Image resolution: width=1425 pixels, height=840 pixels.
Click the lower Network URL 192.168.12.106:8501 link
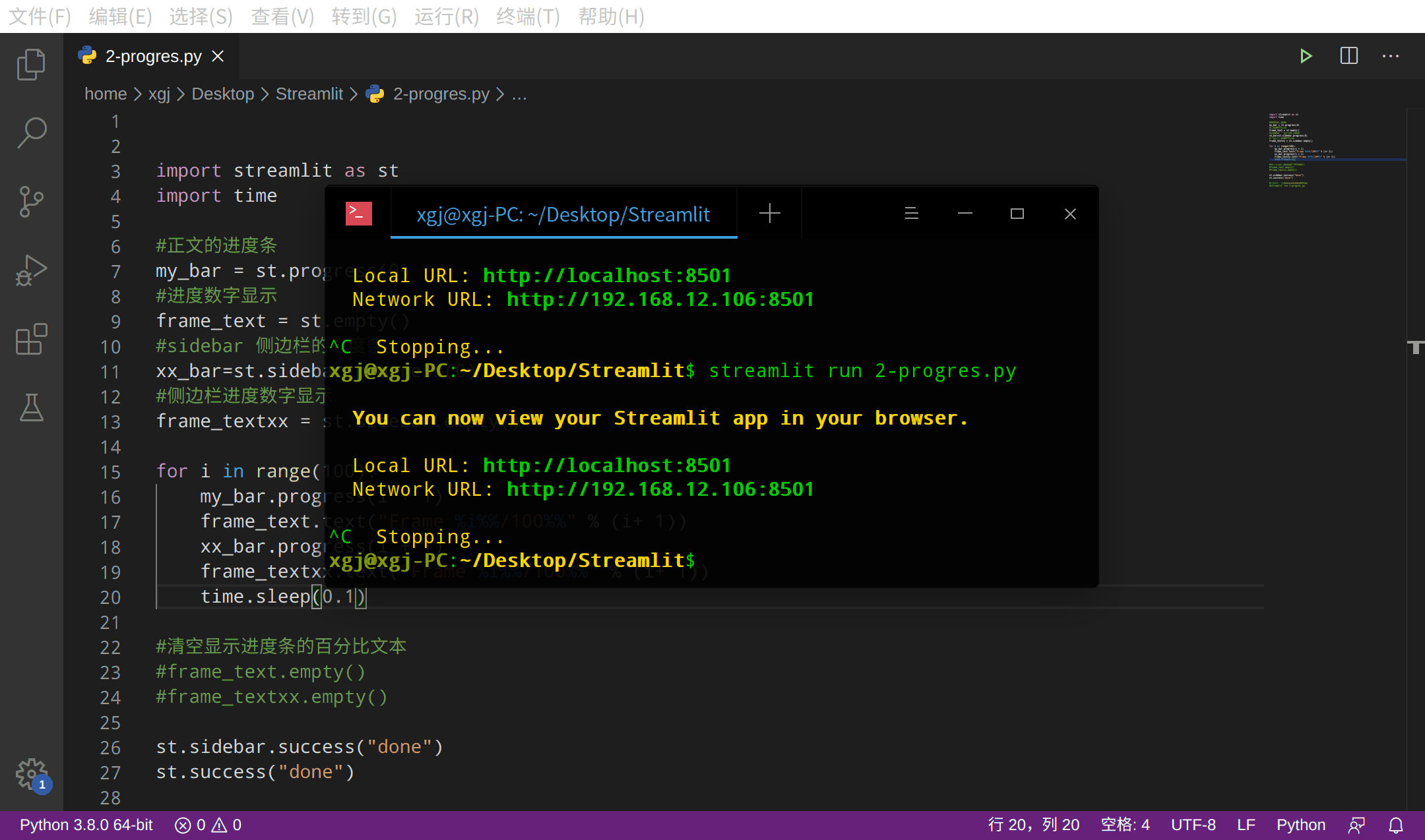660,489
